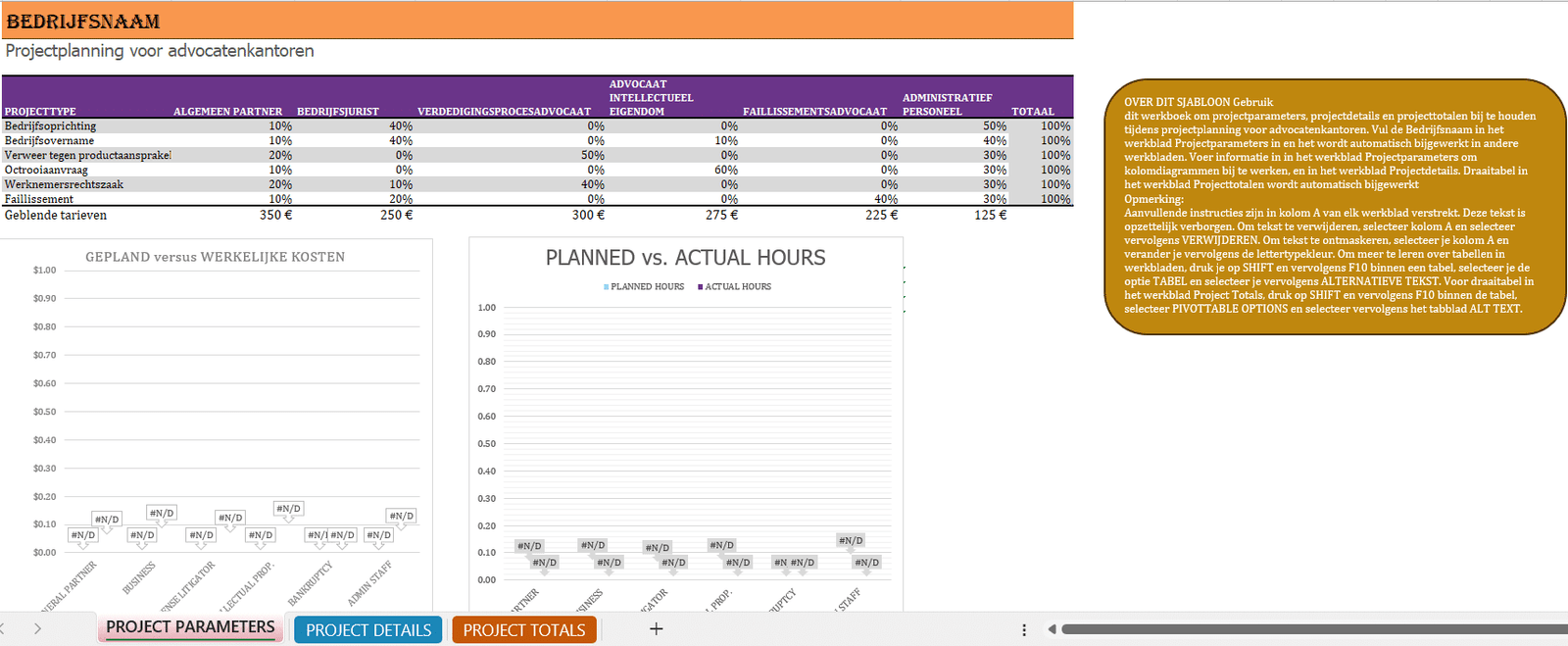Viewport: 1568px width, 646px height.
Task: Click the 225 € rate cell
Action: click(x=881, y=215)
